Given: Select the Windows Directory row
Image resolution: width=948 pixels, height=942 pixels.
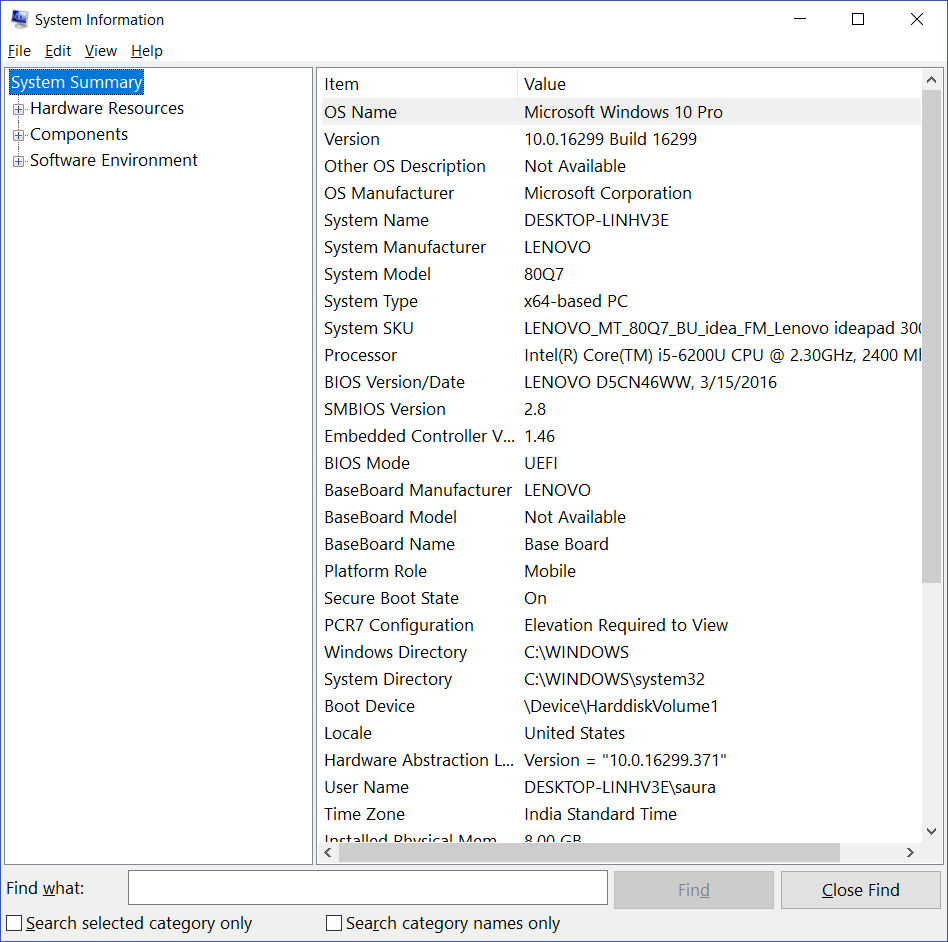Looking at the screenshot, I should click(621, 652).
